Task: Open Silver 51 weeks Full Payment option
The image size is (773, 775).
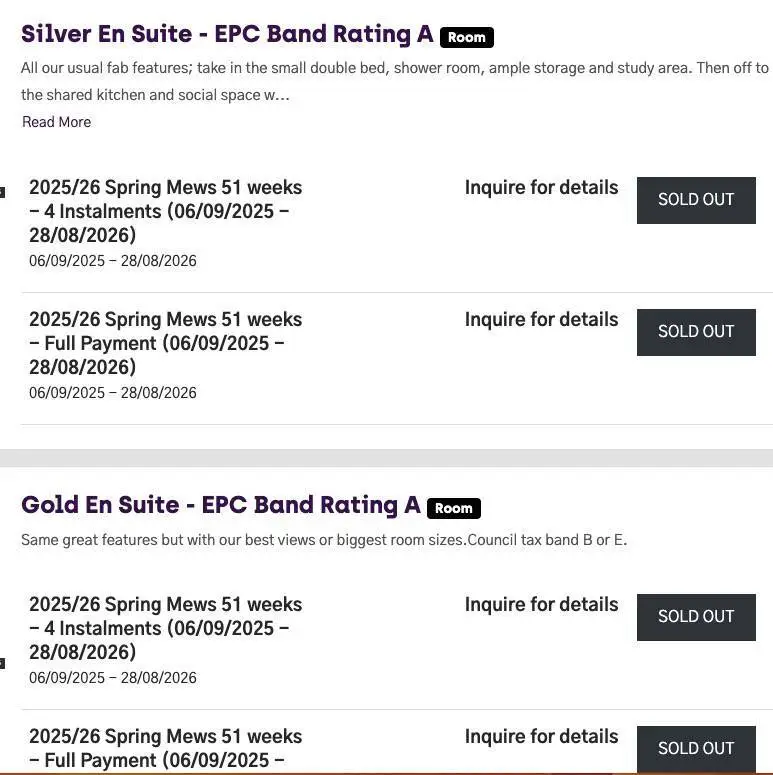Action: [x=166, y=343]
